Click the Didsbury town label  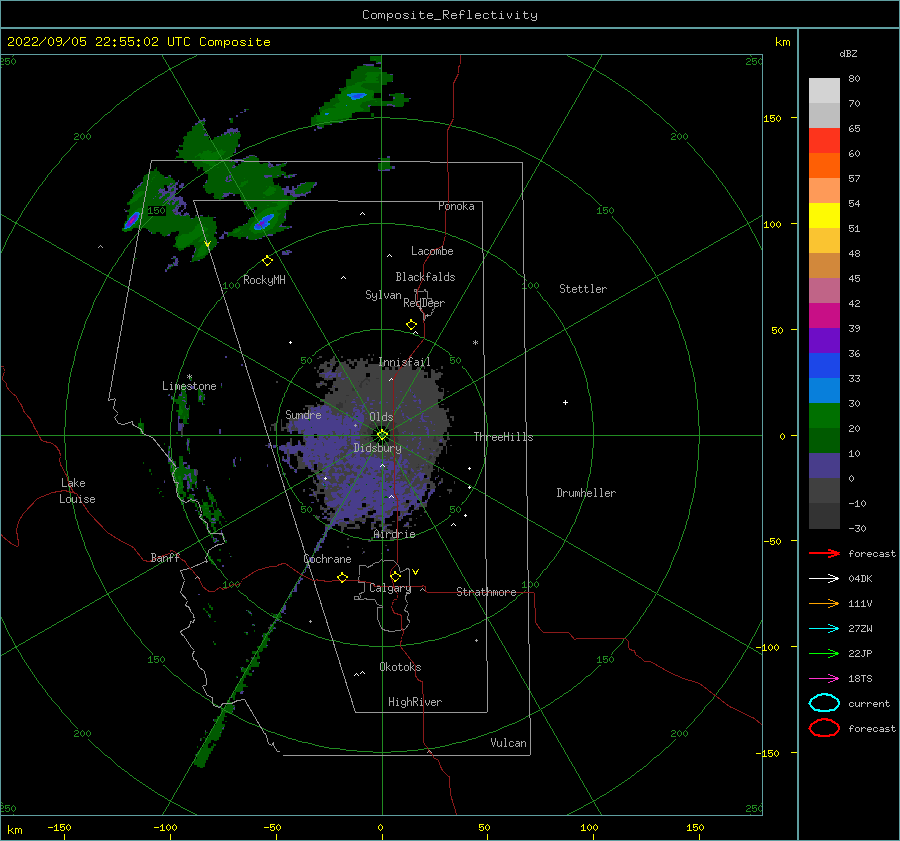377,448
